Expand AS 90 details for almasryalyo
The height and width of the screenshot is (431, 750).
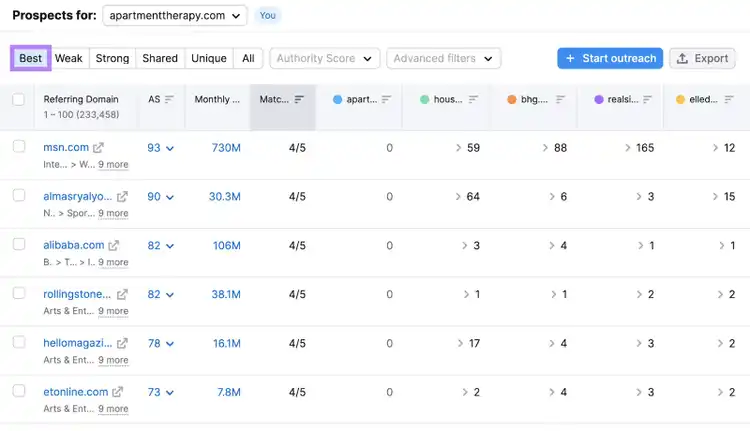170,197
